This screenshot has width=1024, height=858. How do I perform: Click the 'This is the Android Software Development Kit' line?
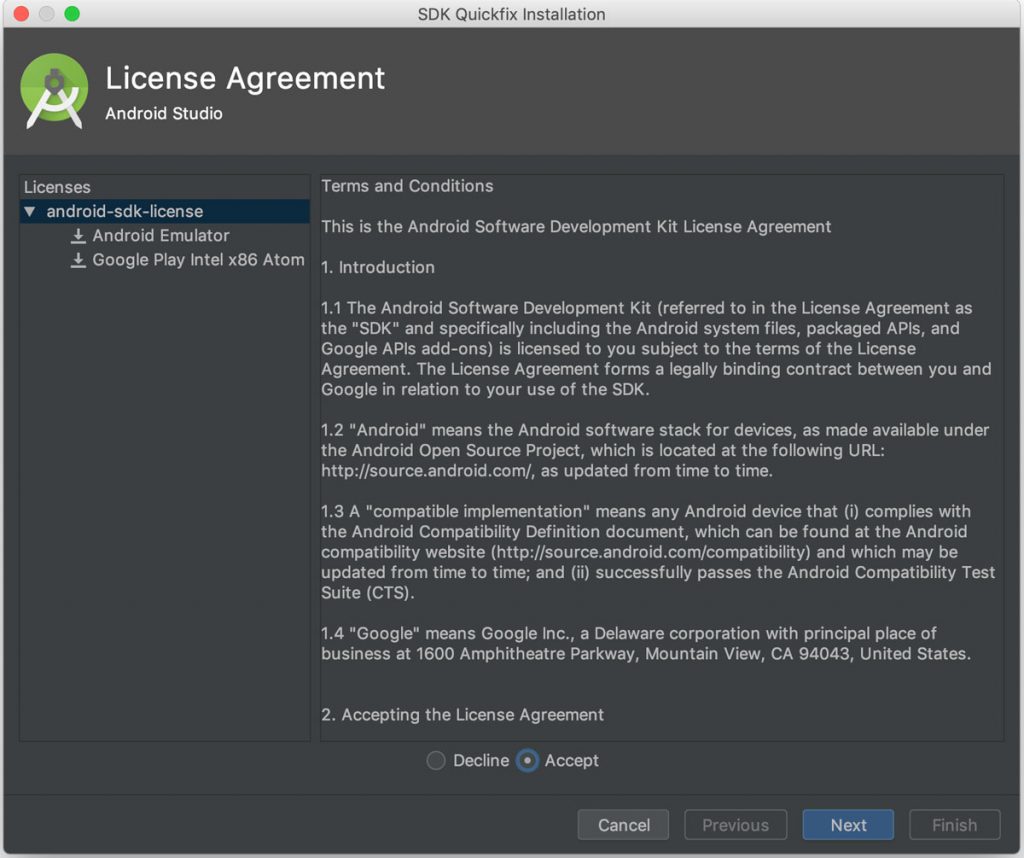(576, 227)
